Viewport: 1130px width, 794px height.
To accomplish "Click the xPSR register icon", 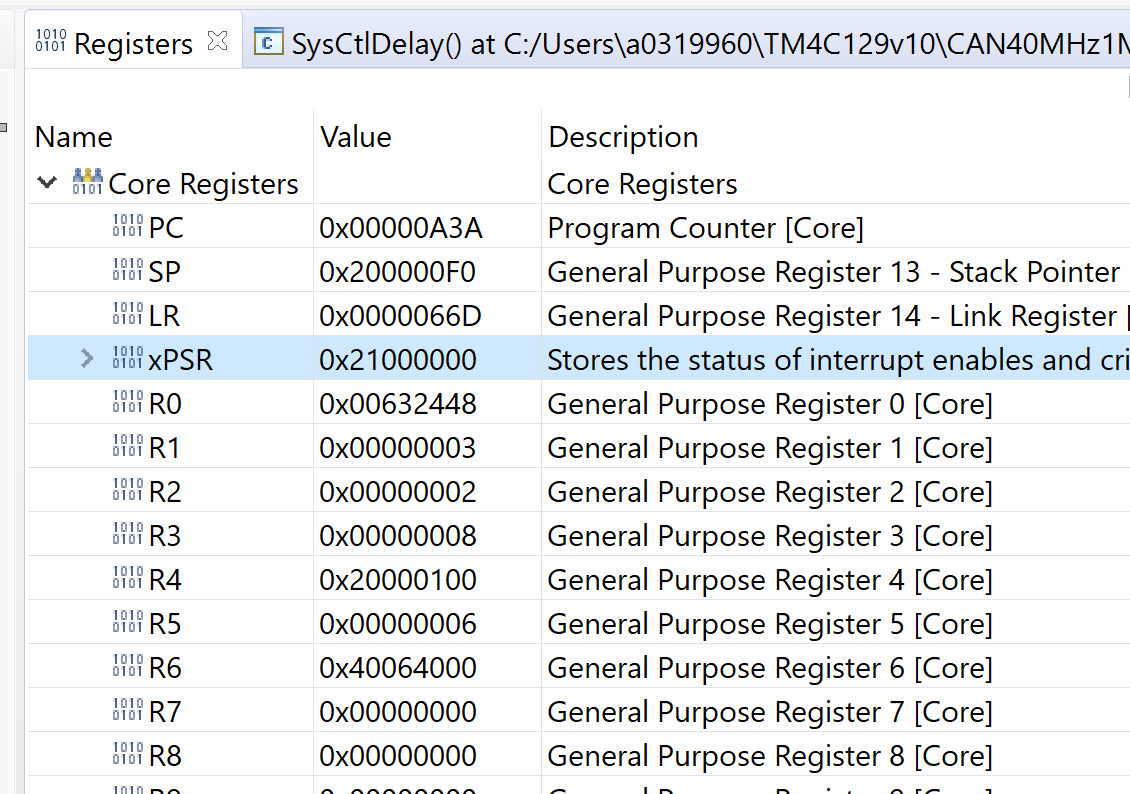I will click(x=128, y=359).
